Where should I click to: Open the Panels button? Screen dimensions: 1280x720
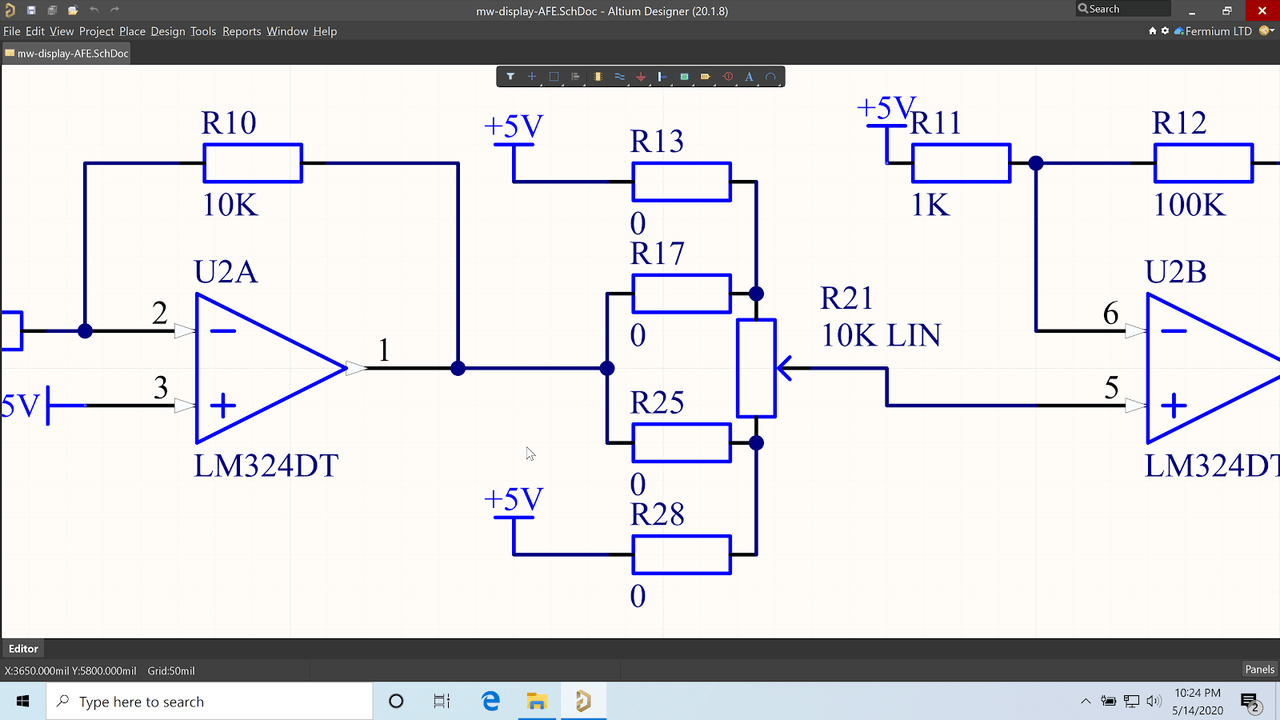point(1259,669)
